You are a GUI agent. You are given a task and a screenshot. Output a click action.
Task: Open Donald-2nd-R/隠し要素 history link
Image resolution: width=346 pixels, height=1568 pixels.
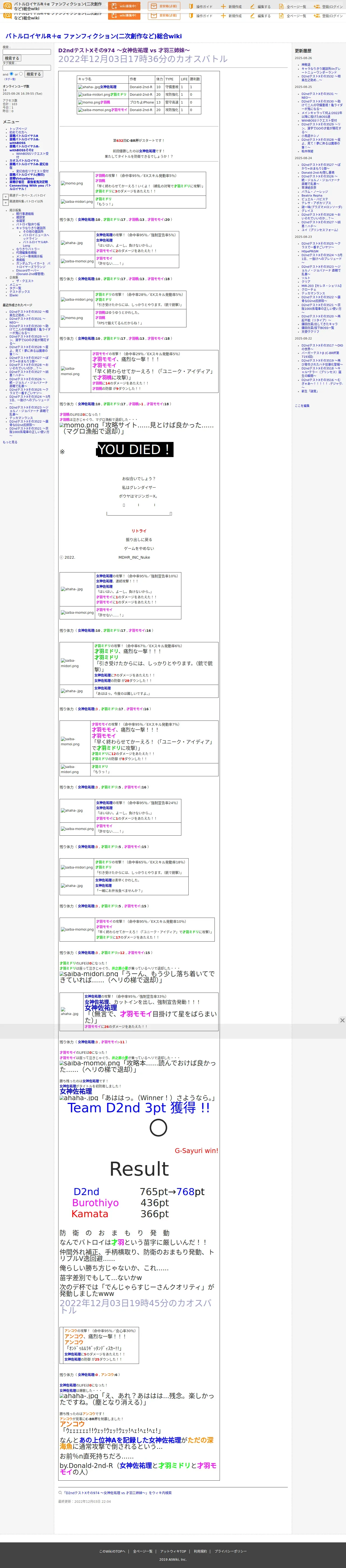click(x=318, y=172)
